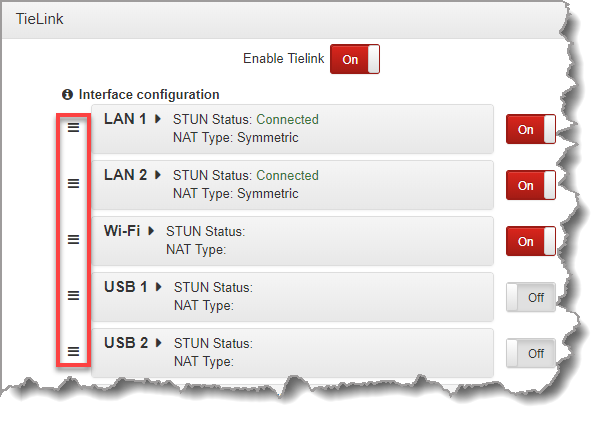
Task: Click the USB 1 drag handle icon
Action: coord(73,295)
